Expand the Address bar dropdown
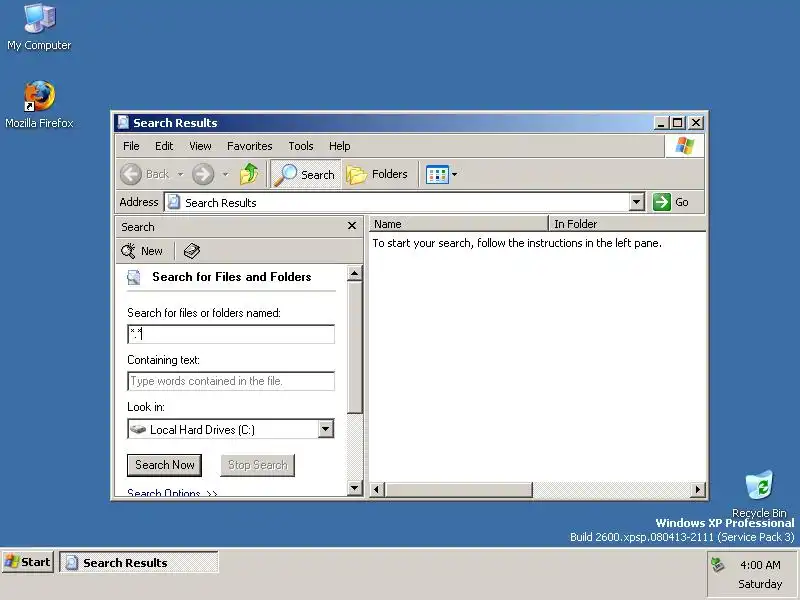 coord(636,202)
